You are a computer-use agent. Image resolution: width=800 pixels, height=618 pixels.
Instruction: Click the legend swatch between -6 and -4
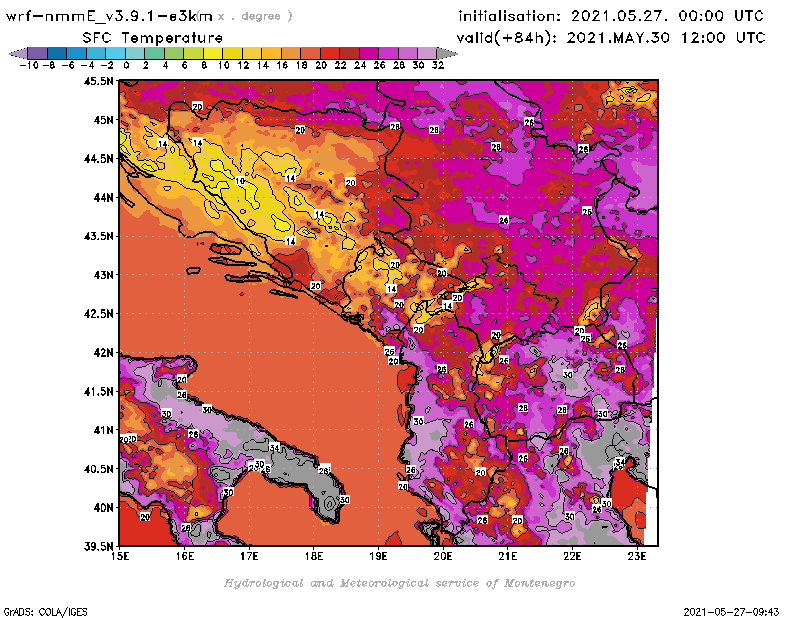tap(76, 53)
